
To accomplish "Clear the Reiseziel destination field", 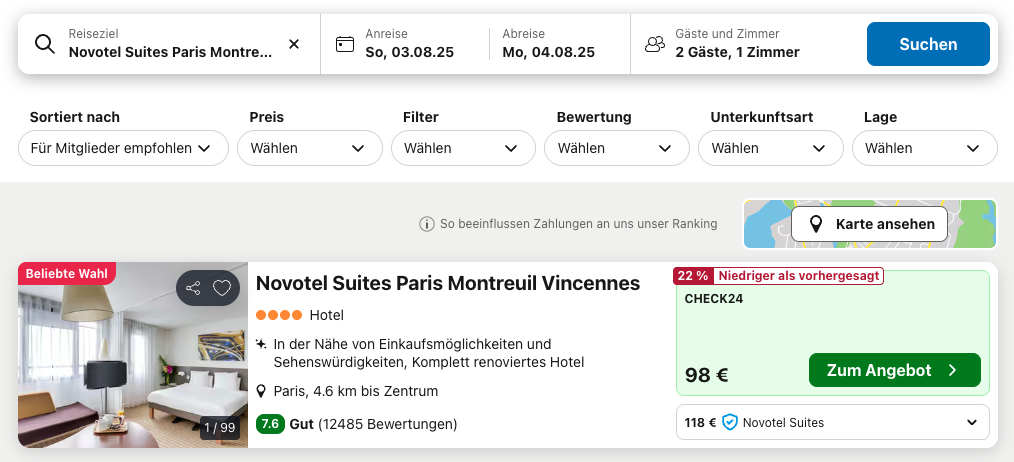I will [x=294, y=44].
